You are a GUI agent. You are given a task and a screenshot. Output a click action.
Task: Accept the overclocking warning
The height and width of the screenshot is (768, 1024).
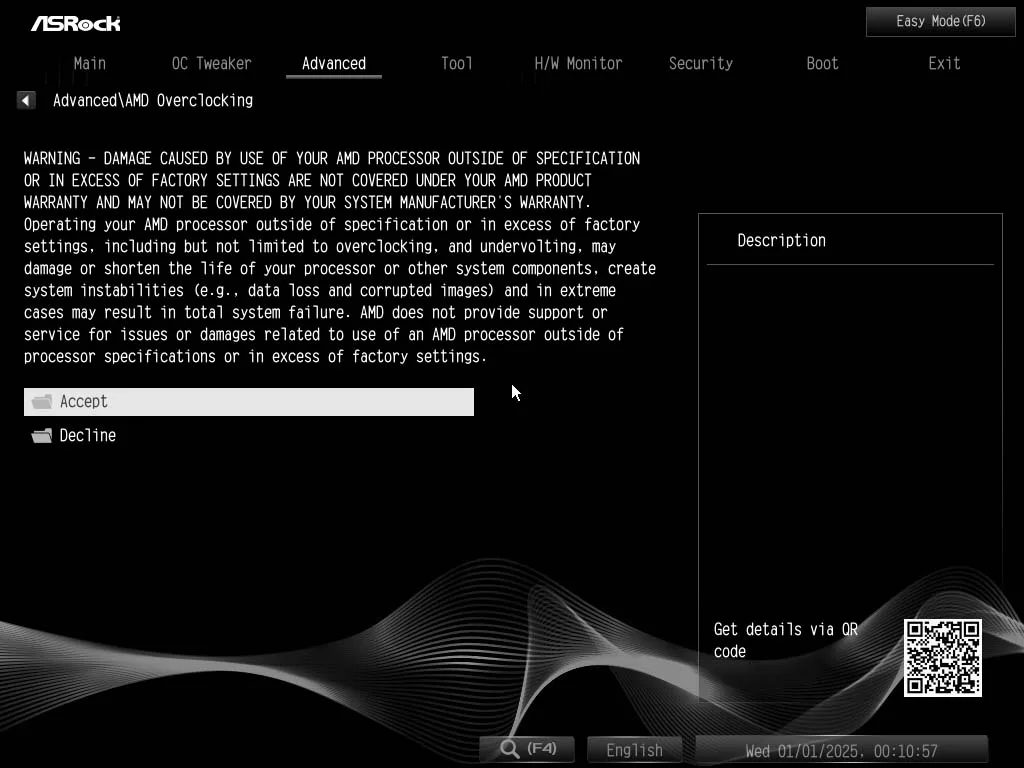249,402
